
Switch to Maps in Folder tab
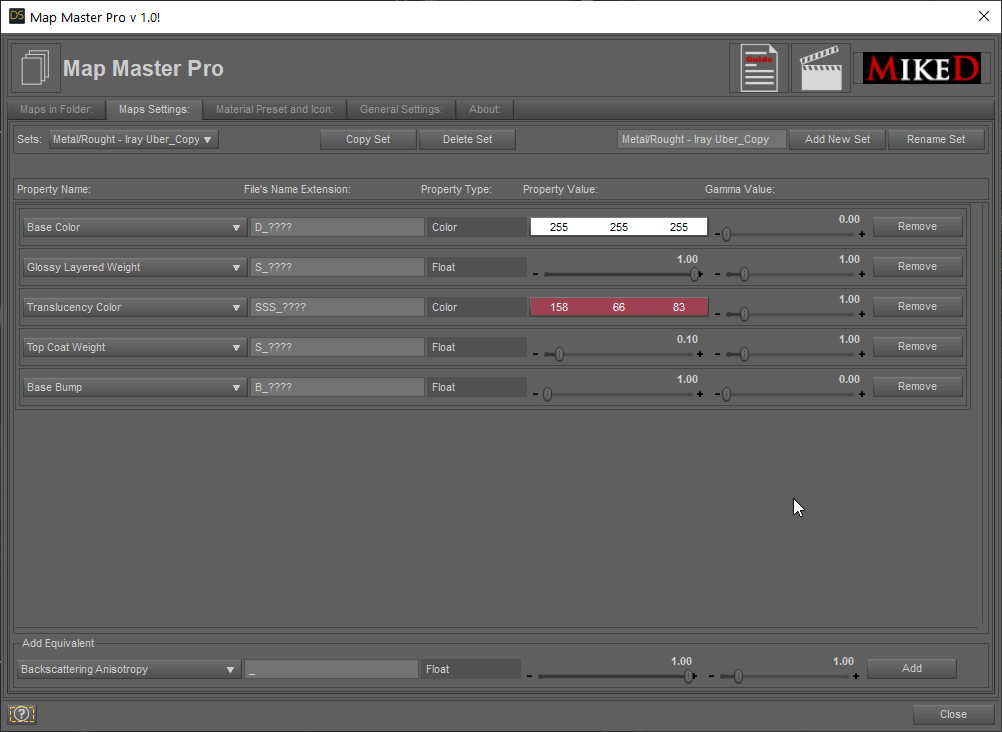tap(56, 109)
